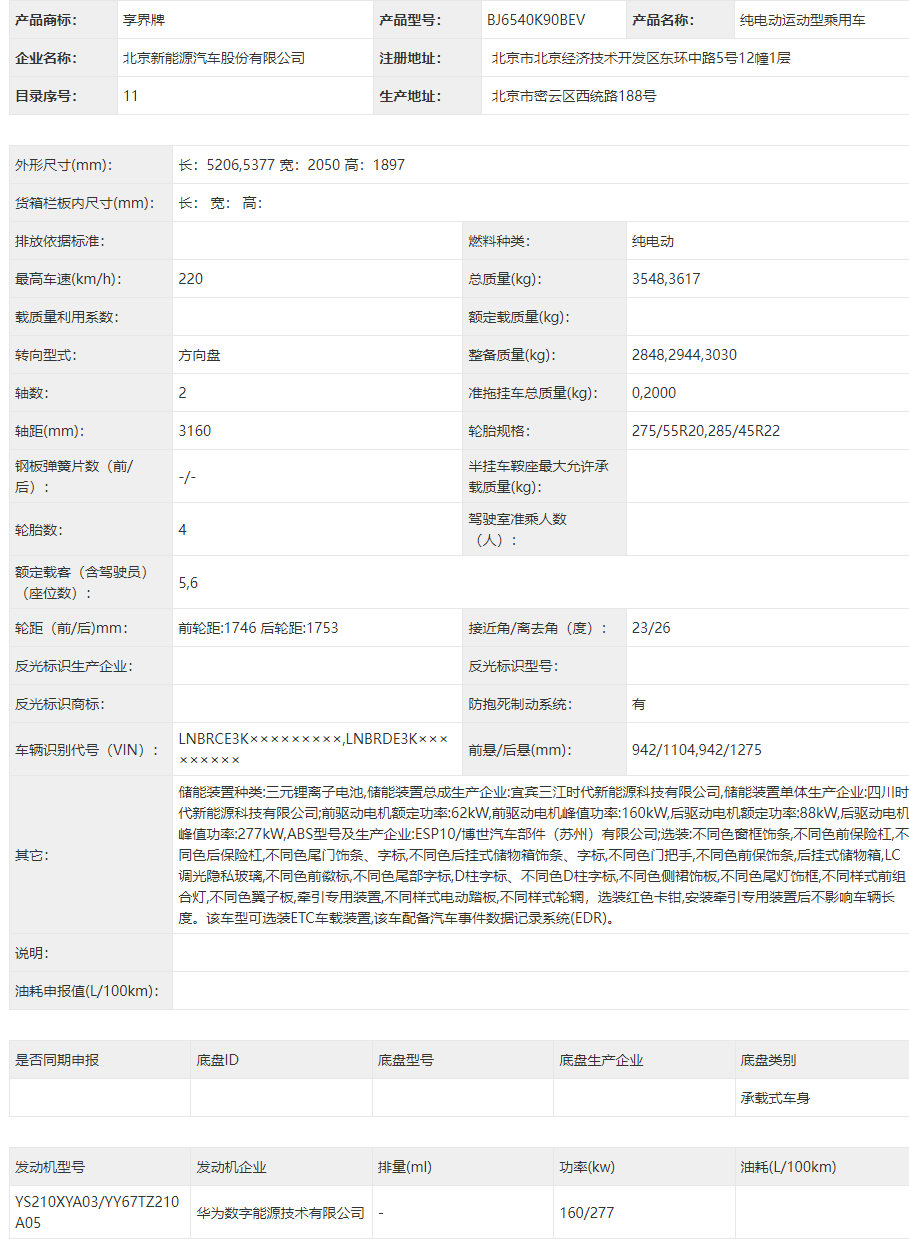This screenshot has width=909, height=1239.
Task: Select overhang value 942/1104,942/1275
Action: (697, 750)
